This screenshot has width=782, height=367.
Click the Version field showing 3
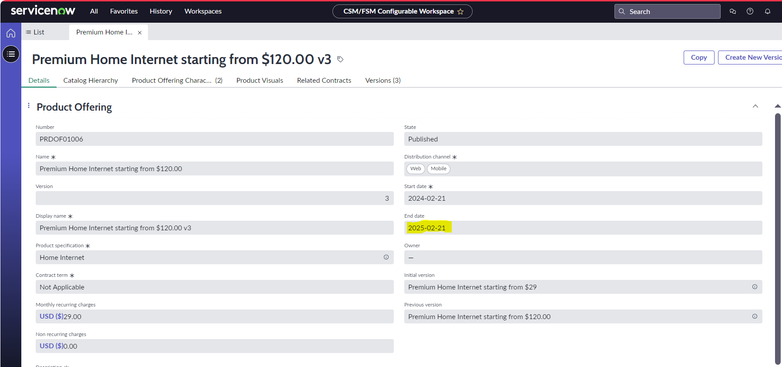pyautogui.click(x=214, y=198)
